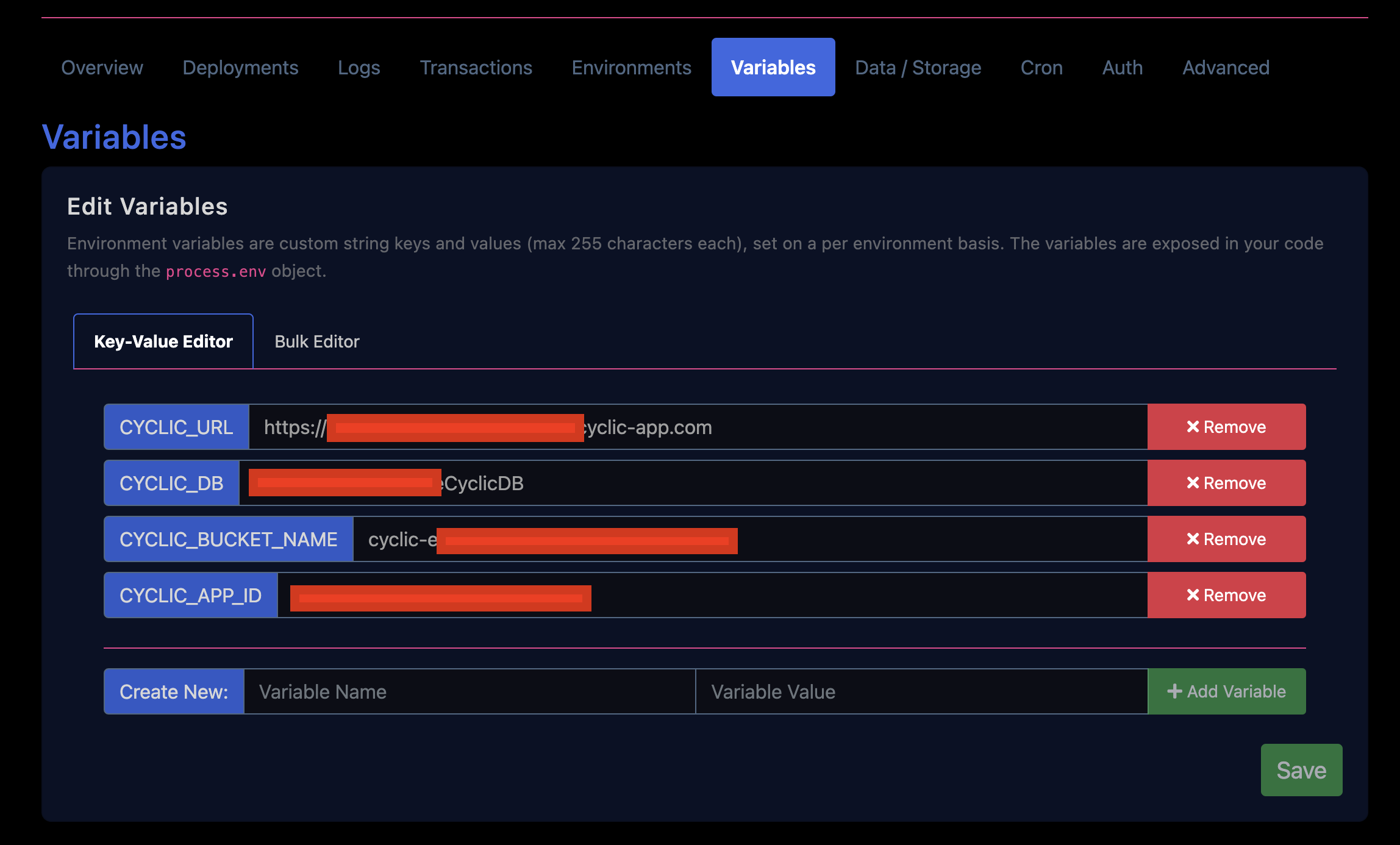The image size is (1400, 845).
Task: Open the Cron tab
Action: (1041, 67)
